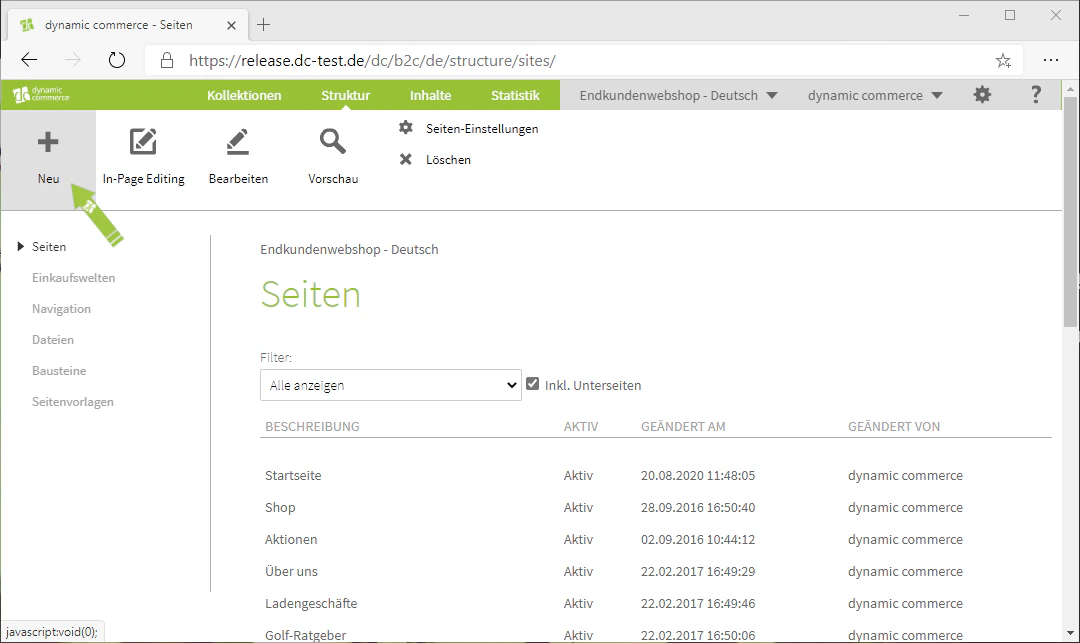This screenshot has height=643, width=1080.
Task: Open In-Page Editing tool
Action: tap(143, 157)
